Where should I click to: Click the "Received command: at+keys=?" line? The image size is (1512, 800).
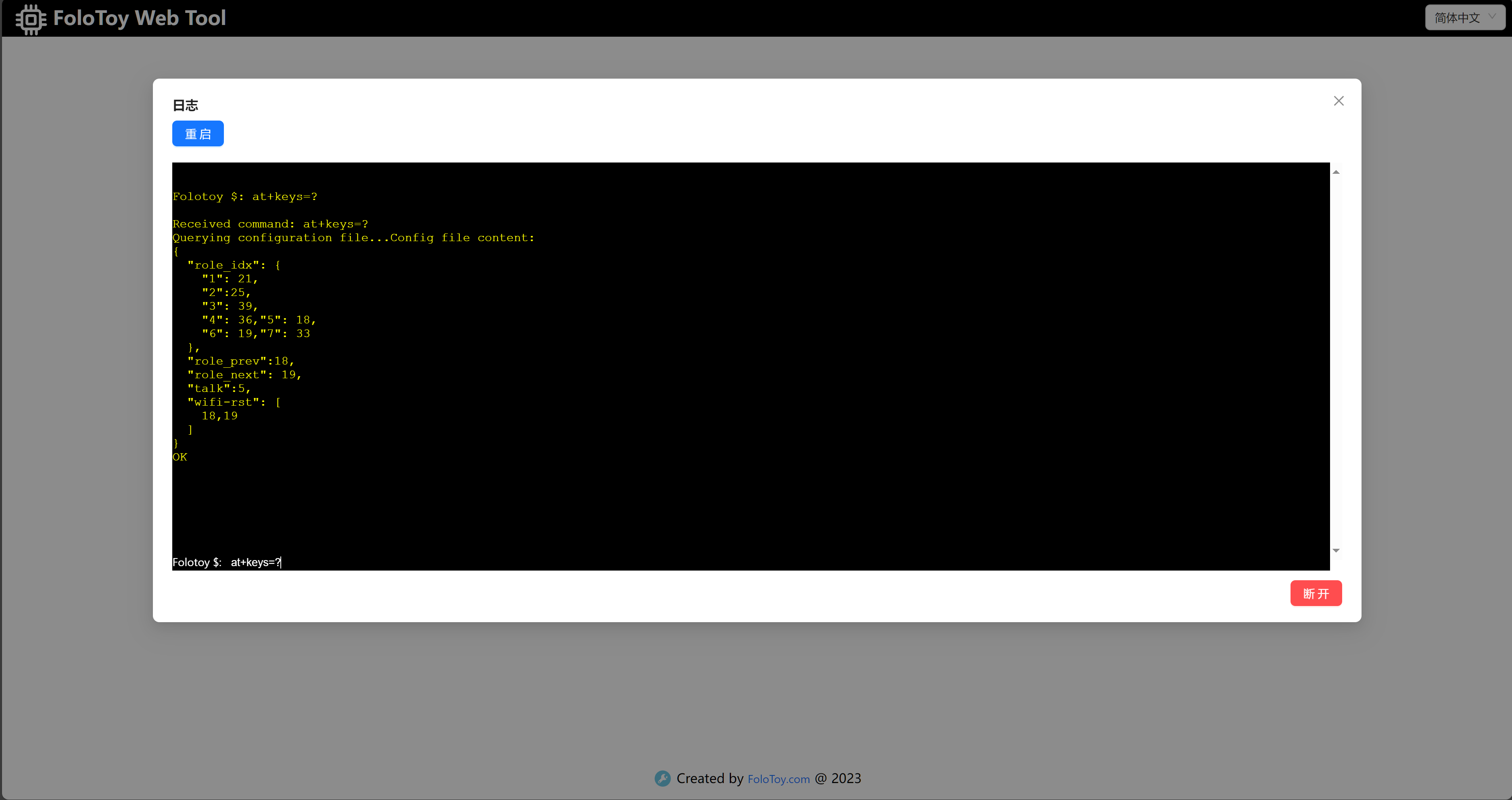click(270, 224)
